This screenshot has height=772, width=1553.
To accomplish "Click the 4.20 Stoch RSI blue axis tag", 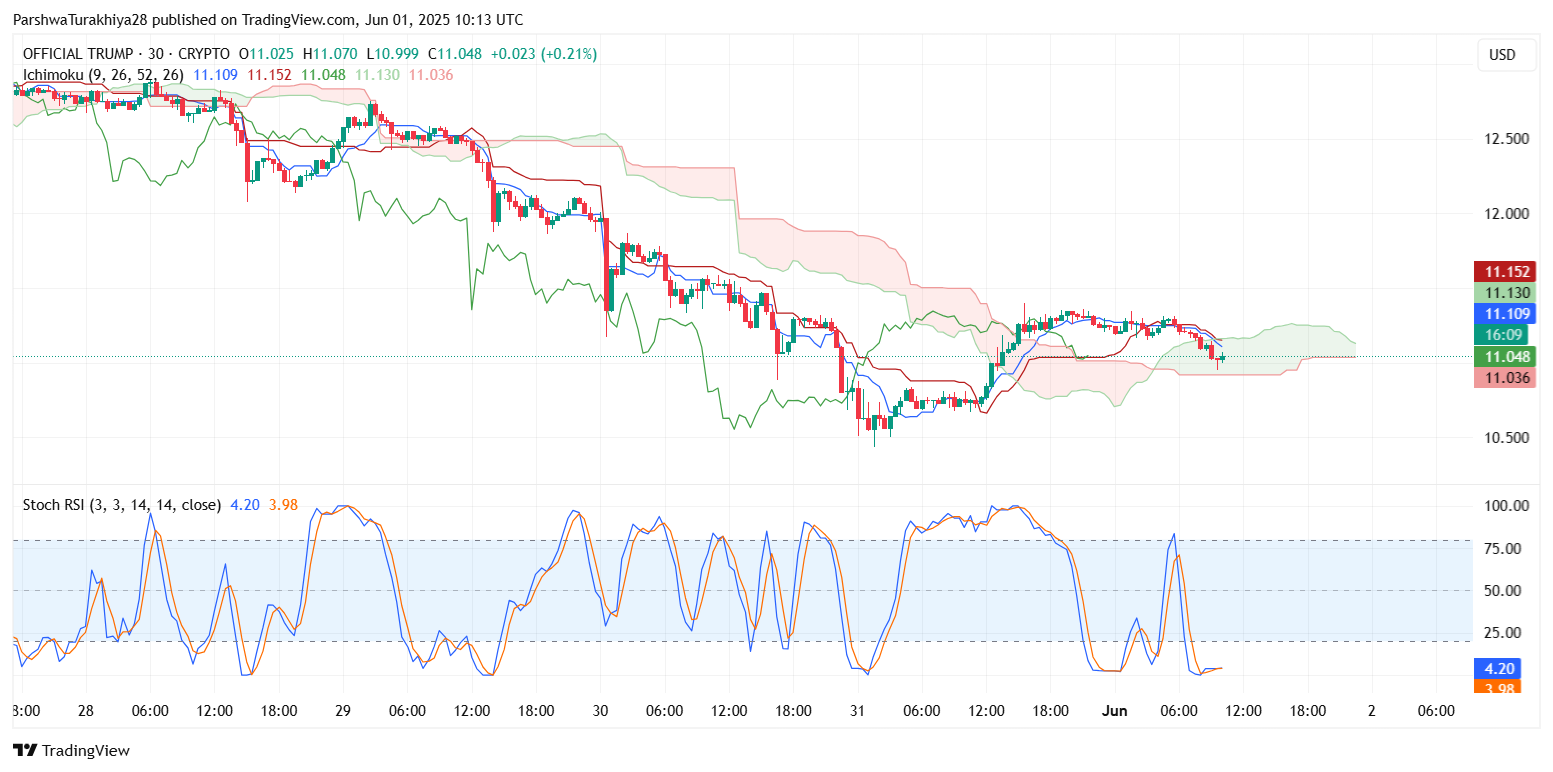I will [x=1497, y=667].
